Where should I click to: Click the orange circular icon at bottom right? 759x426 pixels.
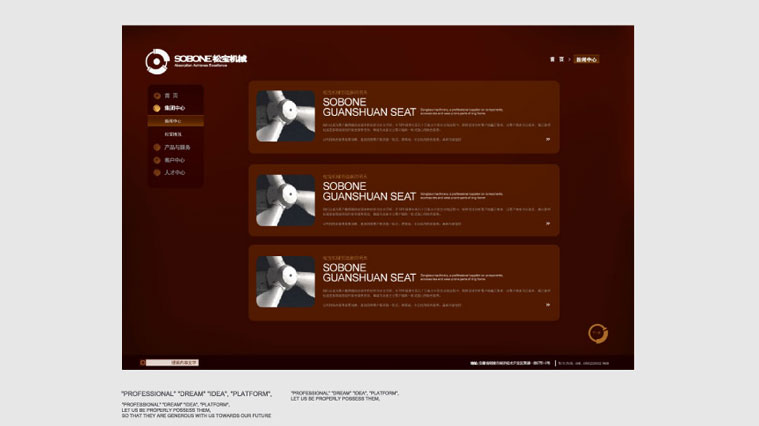(x=597, y=333)
